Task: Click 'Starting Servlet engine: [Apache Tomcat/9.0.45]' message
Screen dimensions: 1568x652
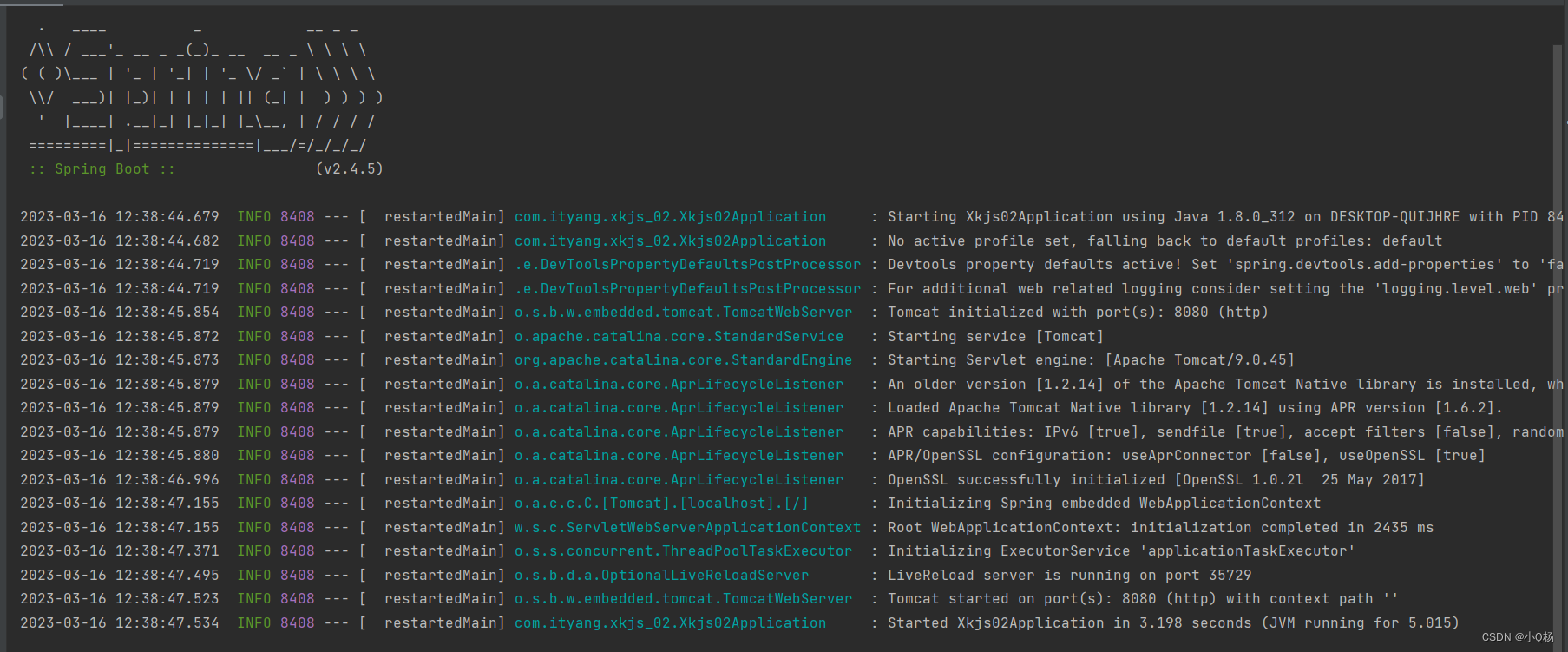Action: click(x=1091, y=360)
